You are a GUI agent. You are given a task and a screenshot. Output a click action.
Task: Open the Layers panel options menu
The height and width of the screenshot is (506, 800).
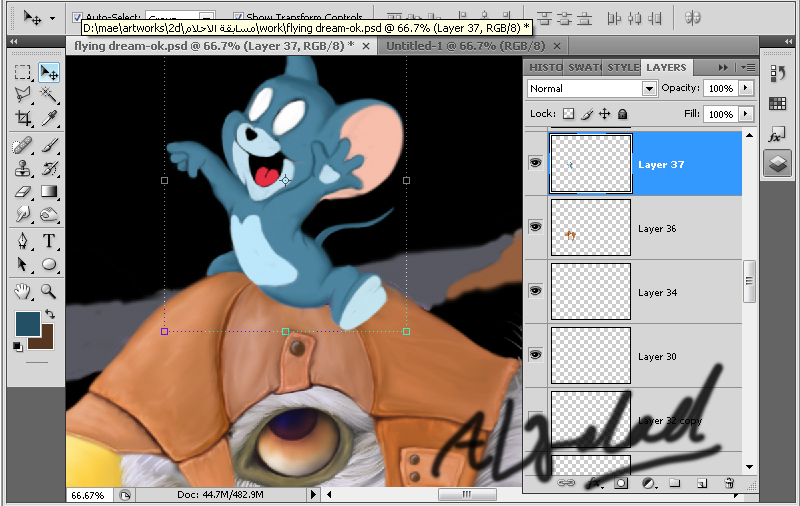(x=748, y=67)
